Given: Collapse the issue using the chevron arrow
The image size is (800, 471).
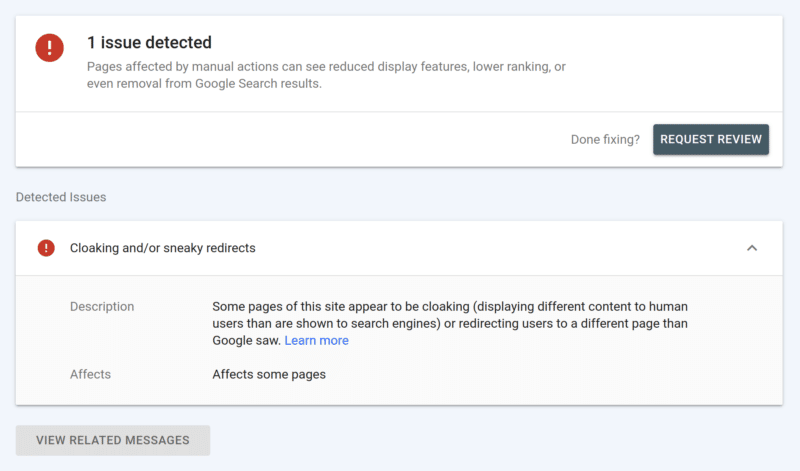Looking at the screenshot, I should tap(752, 248).
